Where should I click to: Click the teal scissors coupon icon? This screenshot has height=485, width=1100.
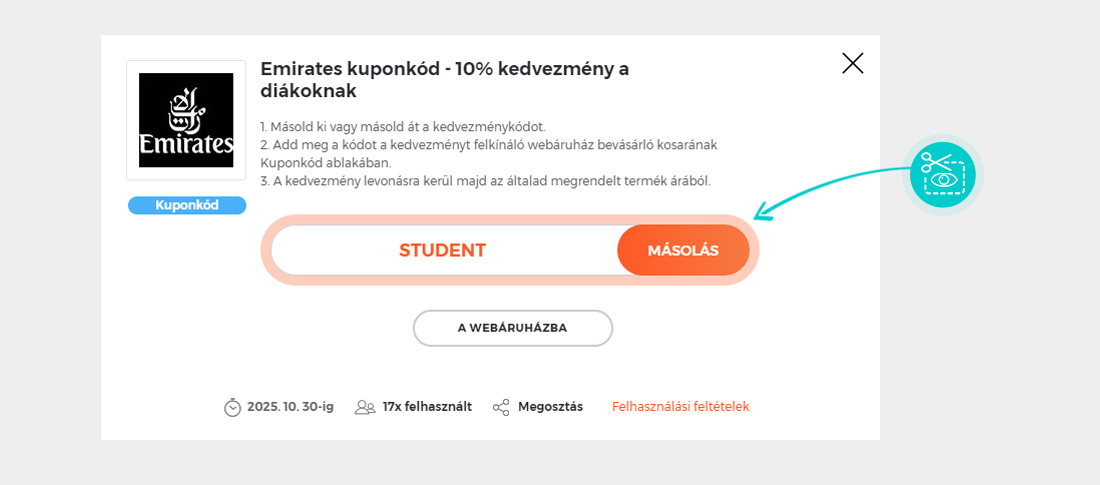coord(942,174)
